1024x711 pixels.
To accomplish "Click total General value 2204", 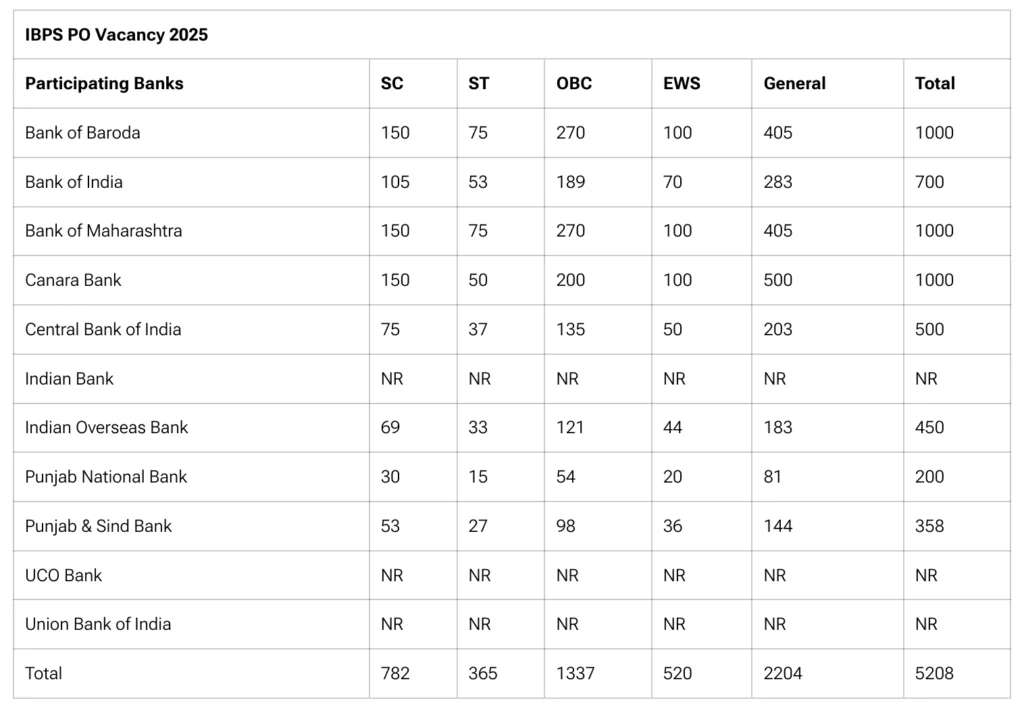I will 782,673.
